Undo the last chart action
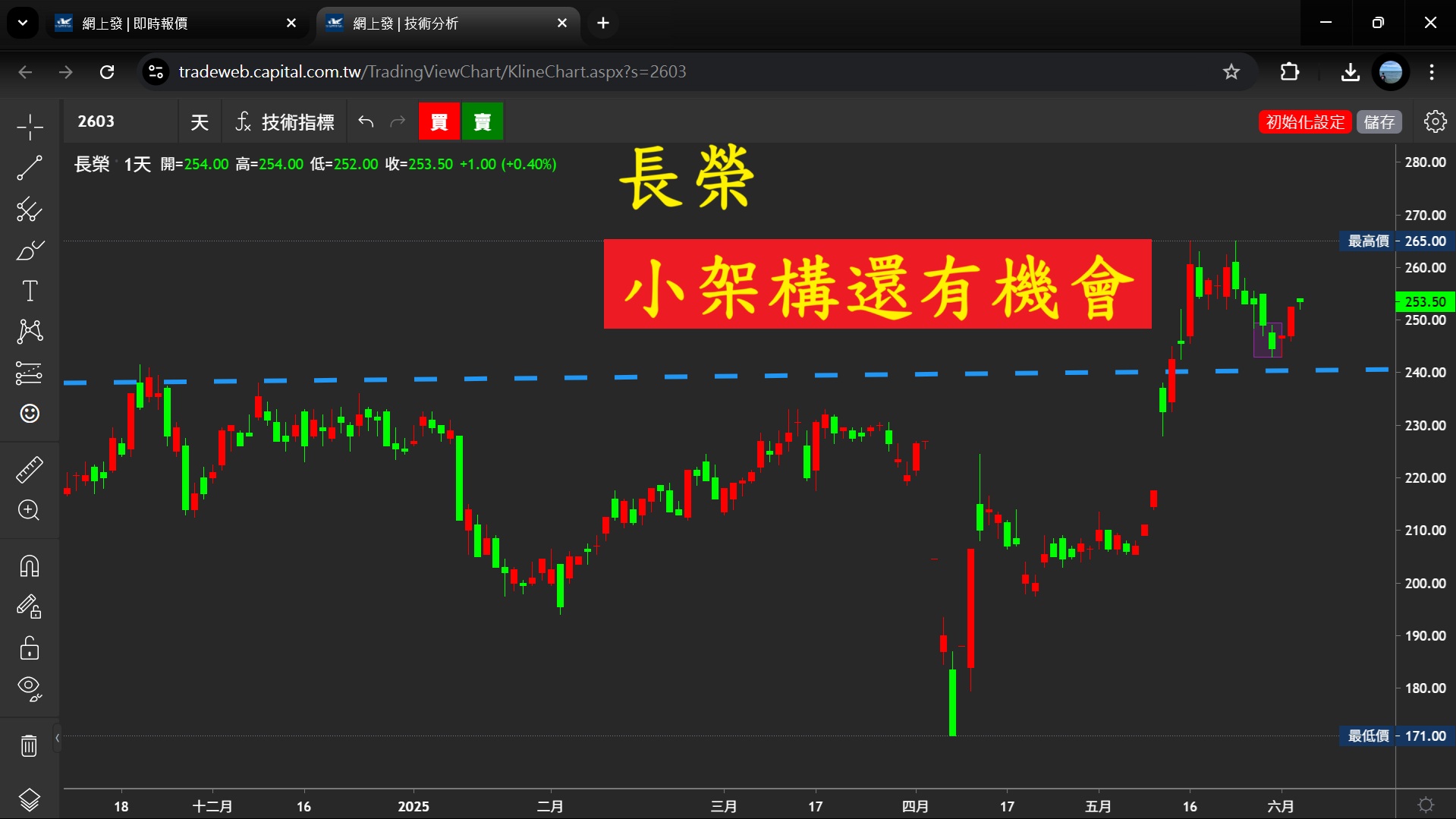This screenshot has height=819, width=1456. [x=366, y=121]
